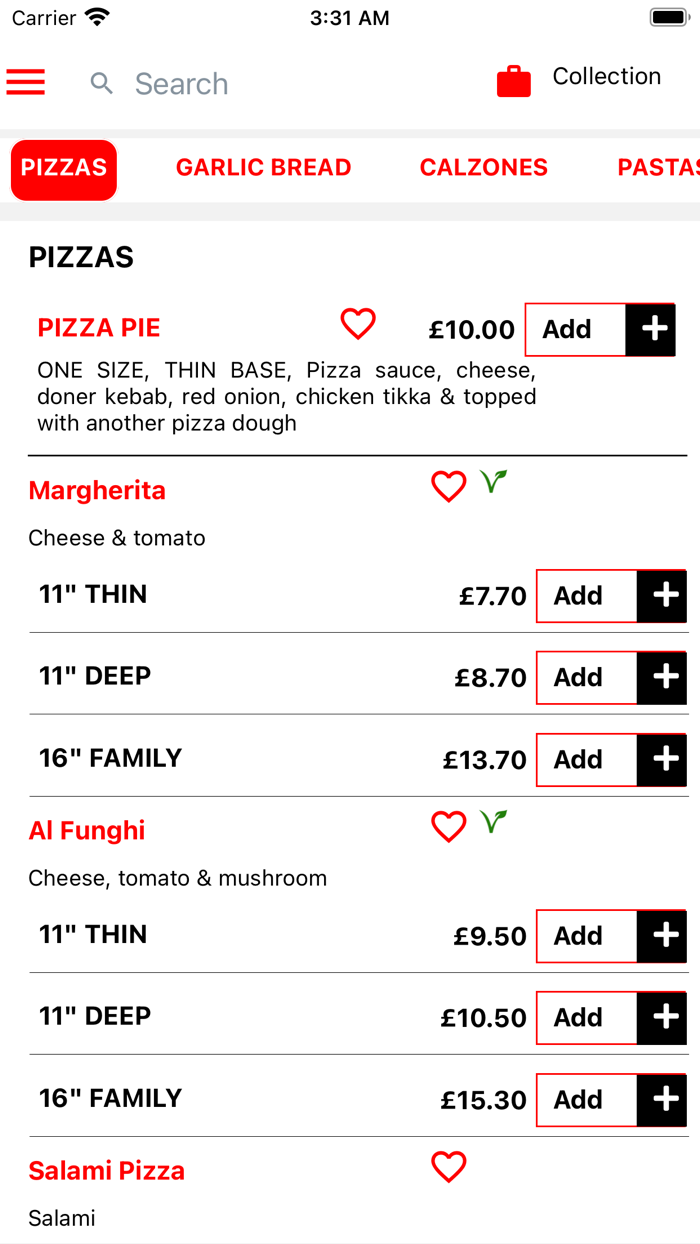The height and width of the screenshot is (1244, 700).
Task: Click the Search input field
Action: pyautogui.click(x=182, y=84)
